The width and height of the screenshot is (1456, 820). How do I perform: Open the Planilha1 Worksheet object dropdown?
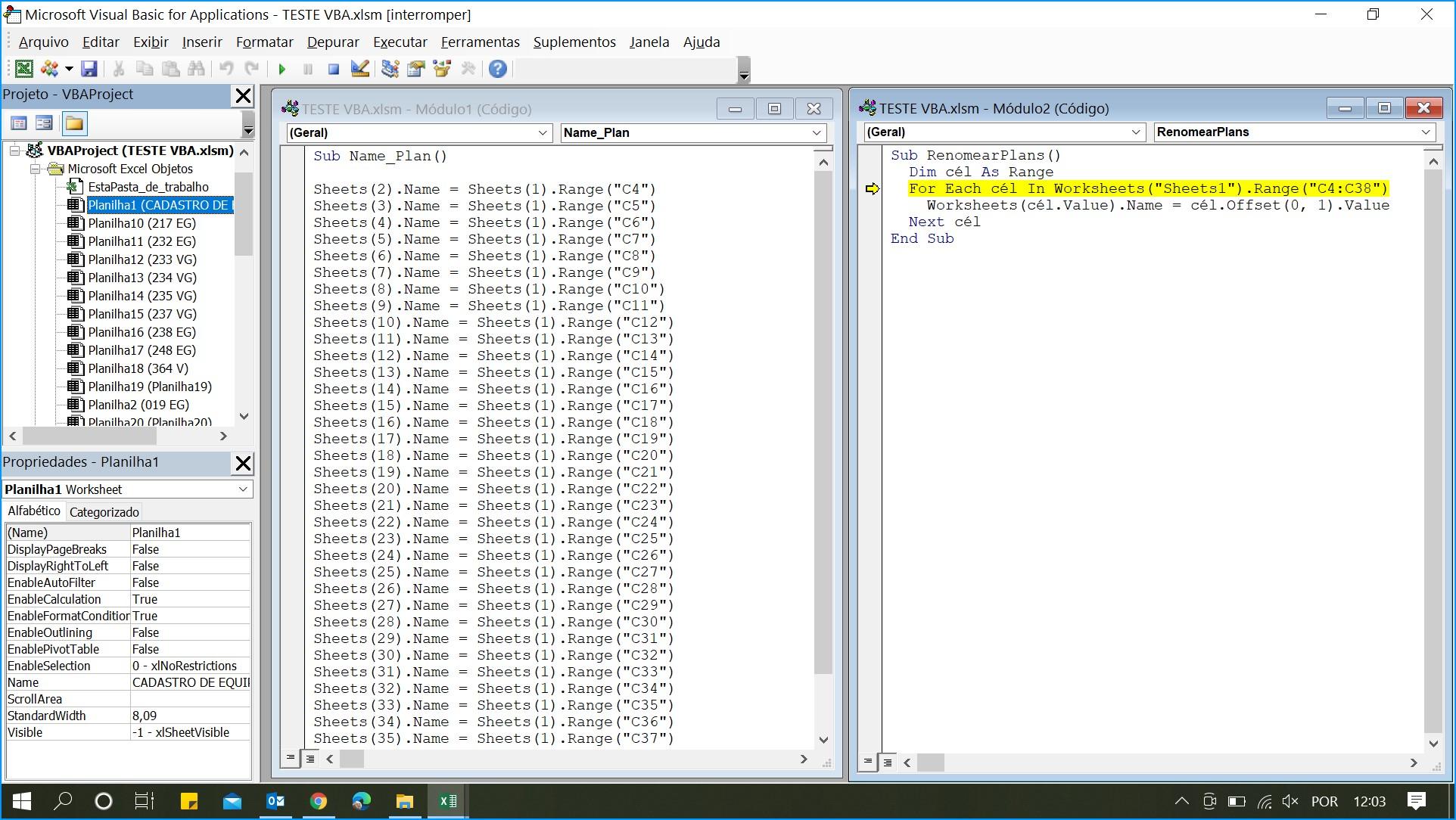(243, 489)
